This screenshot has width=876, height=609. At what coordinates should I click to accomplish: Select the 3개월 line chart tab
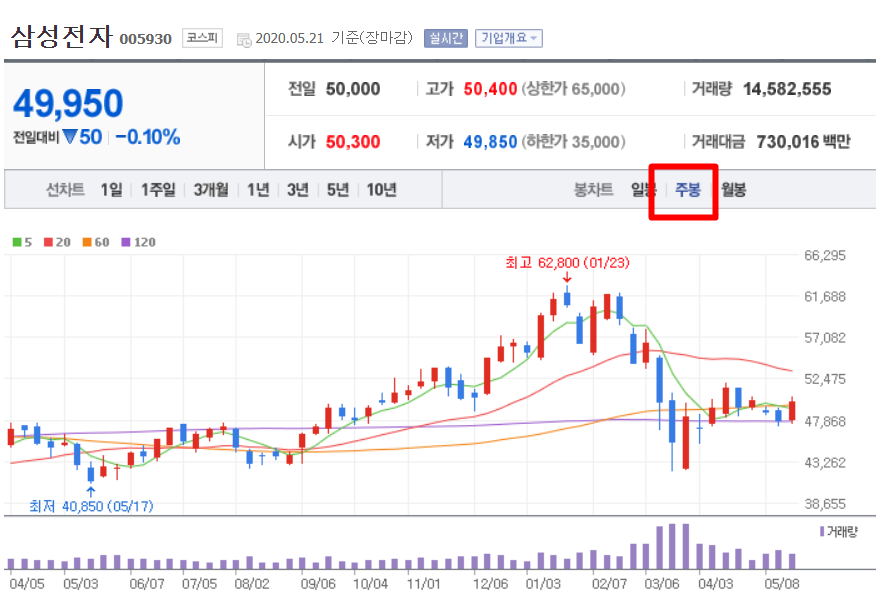[211, 190]
